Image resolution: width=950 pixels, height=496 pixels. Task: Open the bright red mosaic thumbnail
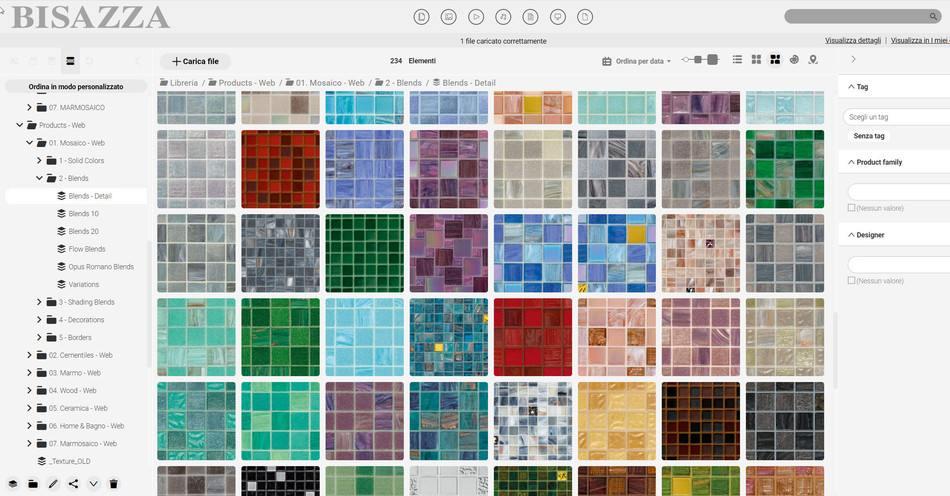pyautogui.click(x=533, y=337)
